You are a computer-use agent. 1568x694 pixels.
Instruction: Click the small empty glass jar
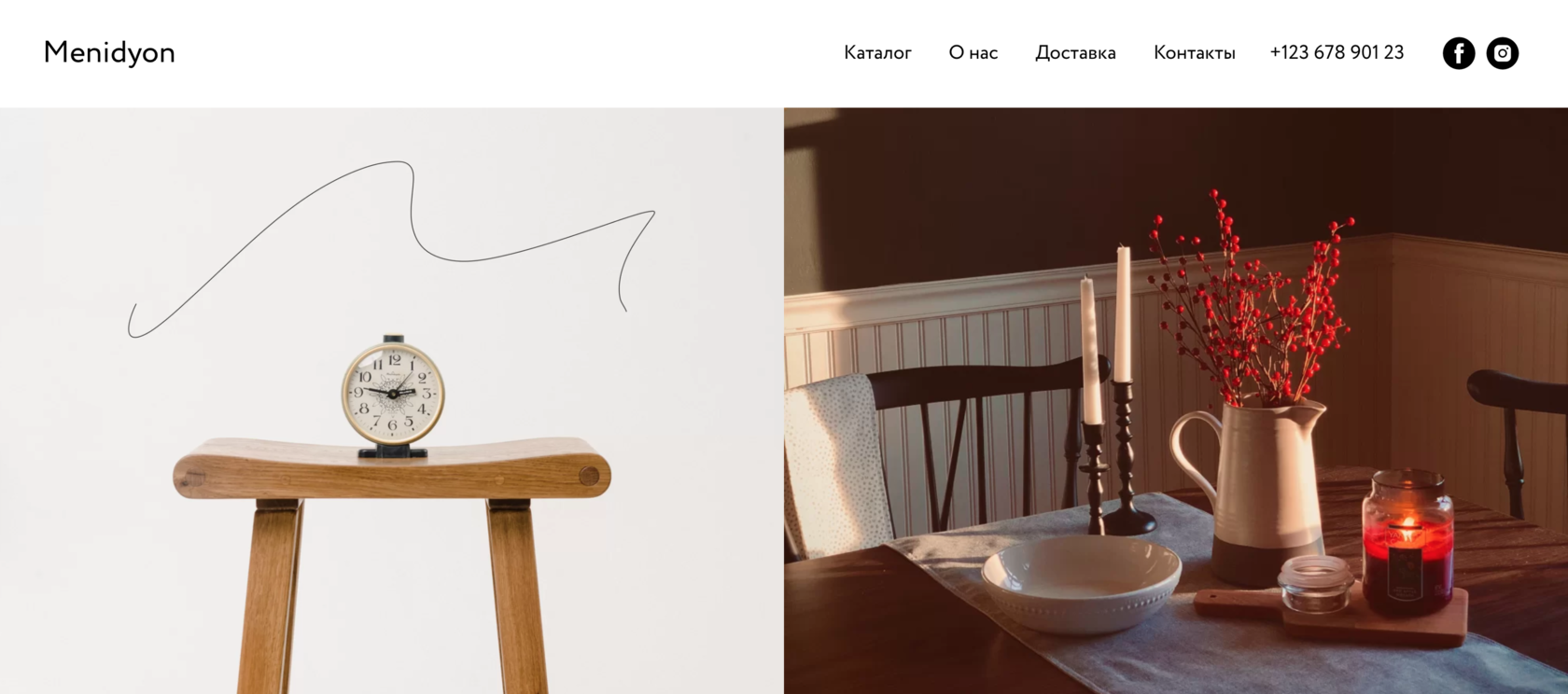coord(1316,583)
